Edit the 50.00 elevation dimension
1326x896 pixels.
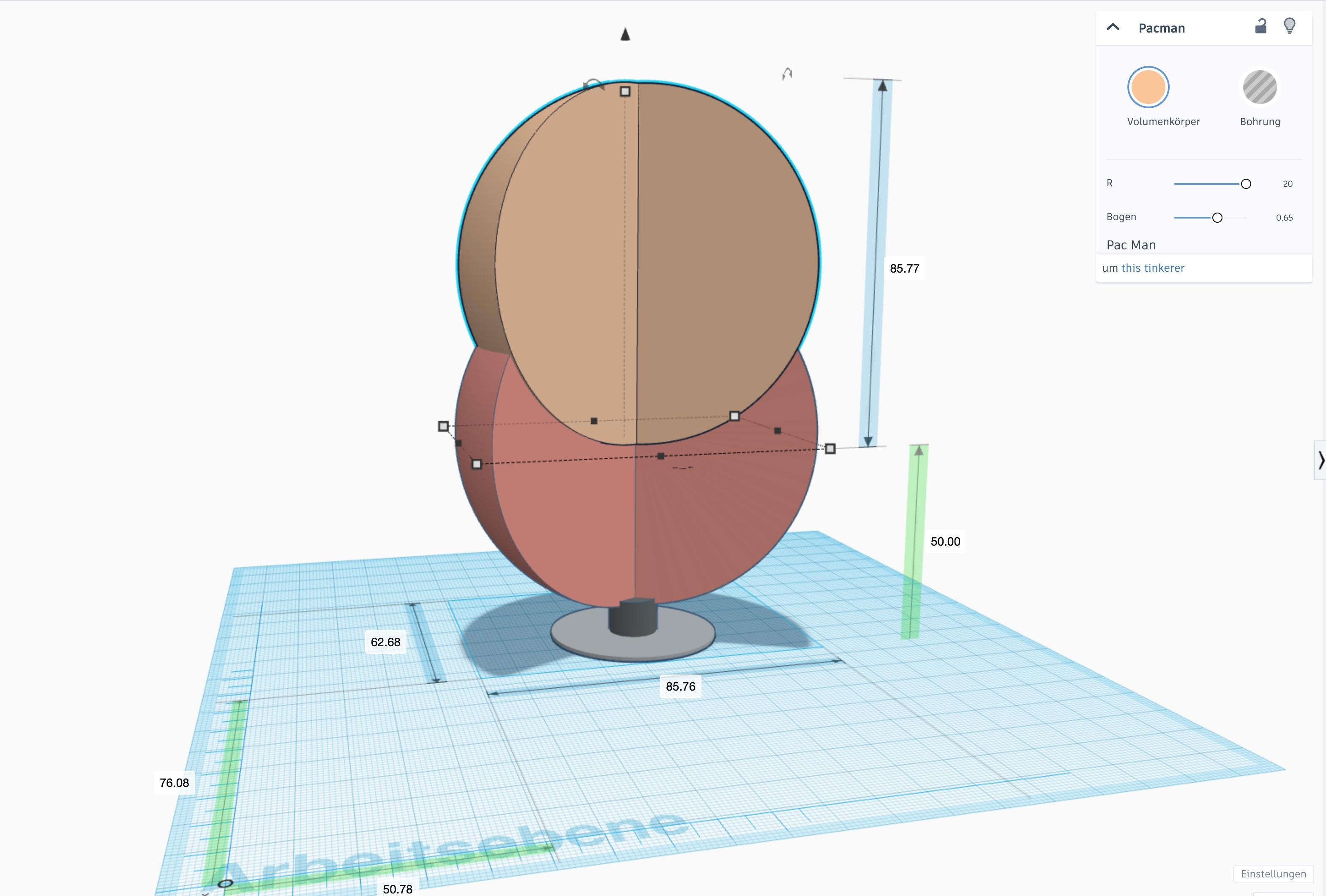click(945, 541)
